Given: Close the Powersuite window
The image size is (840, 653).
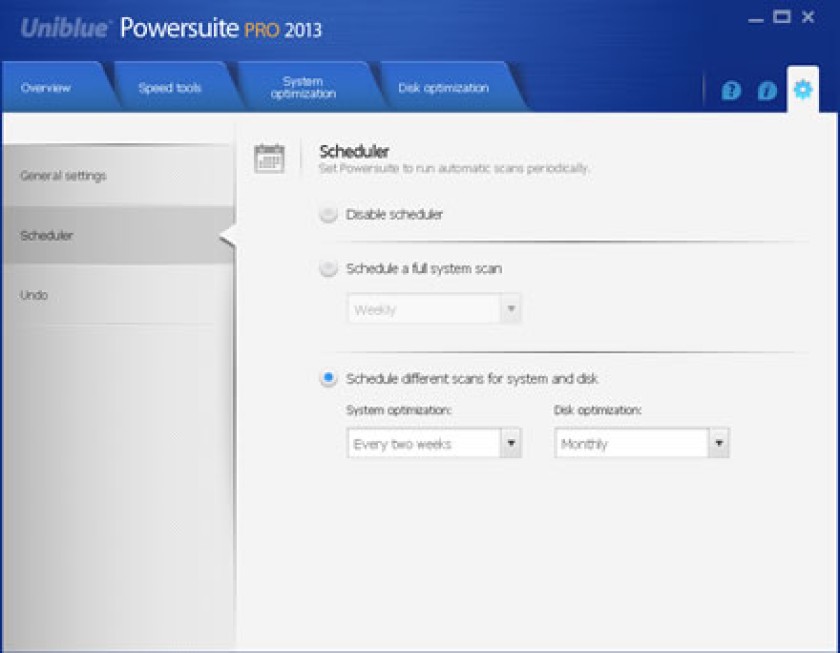Looking at the screenshot, I should coord(808,17).
